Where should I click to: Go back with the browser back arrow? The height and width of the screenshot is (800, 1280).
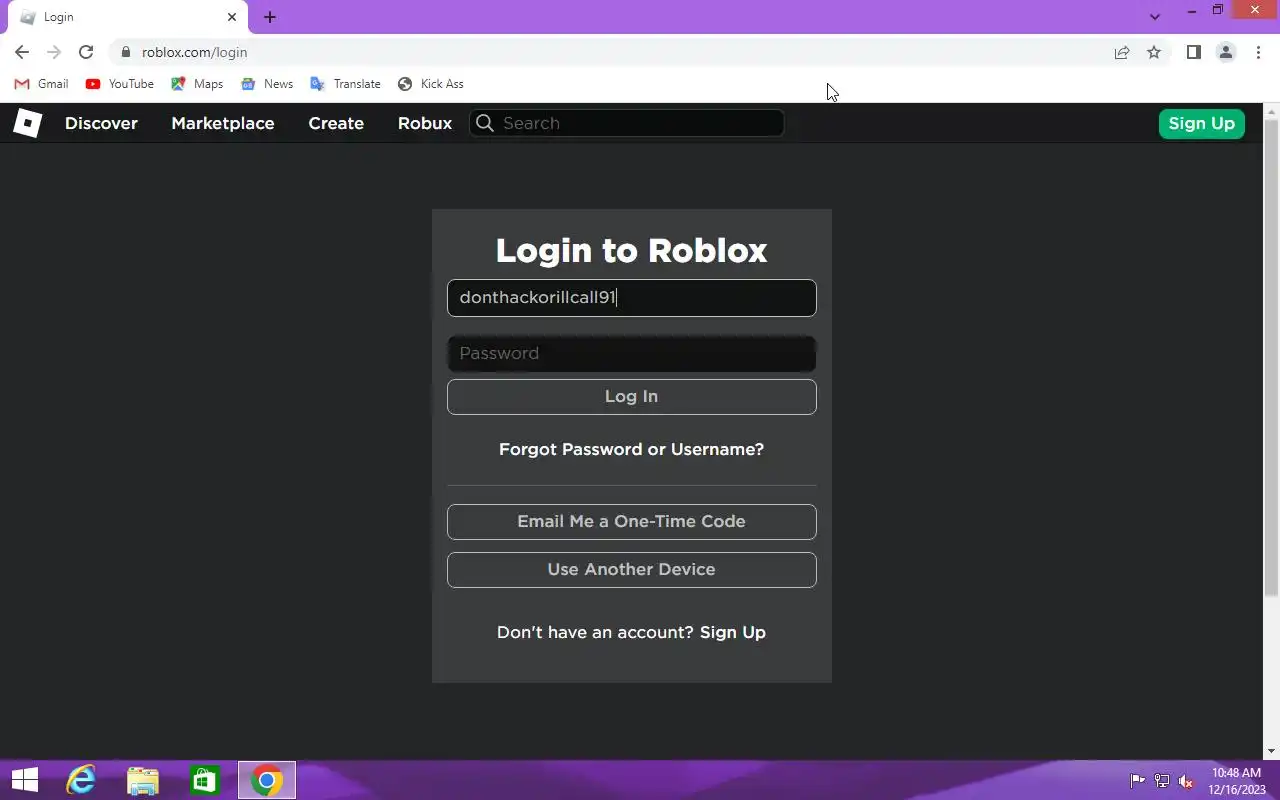[x=22, y=52]
